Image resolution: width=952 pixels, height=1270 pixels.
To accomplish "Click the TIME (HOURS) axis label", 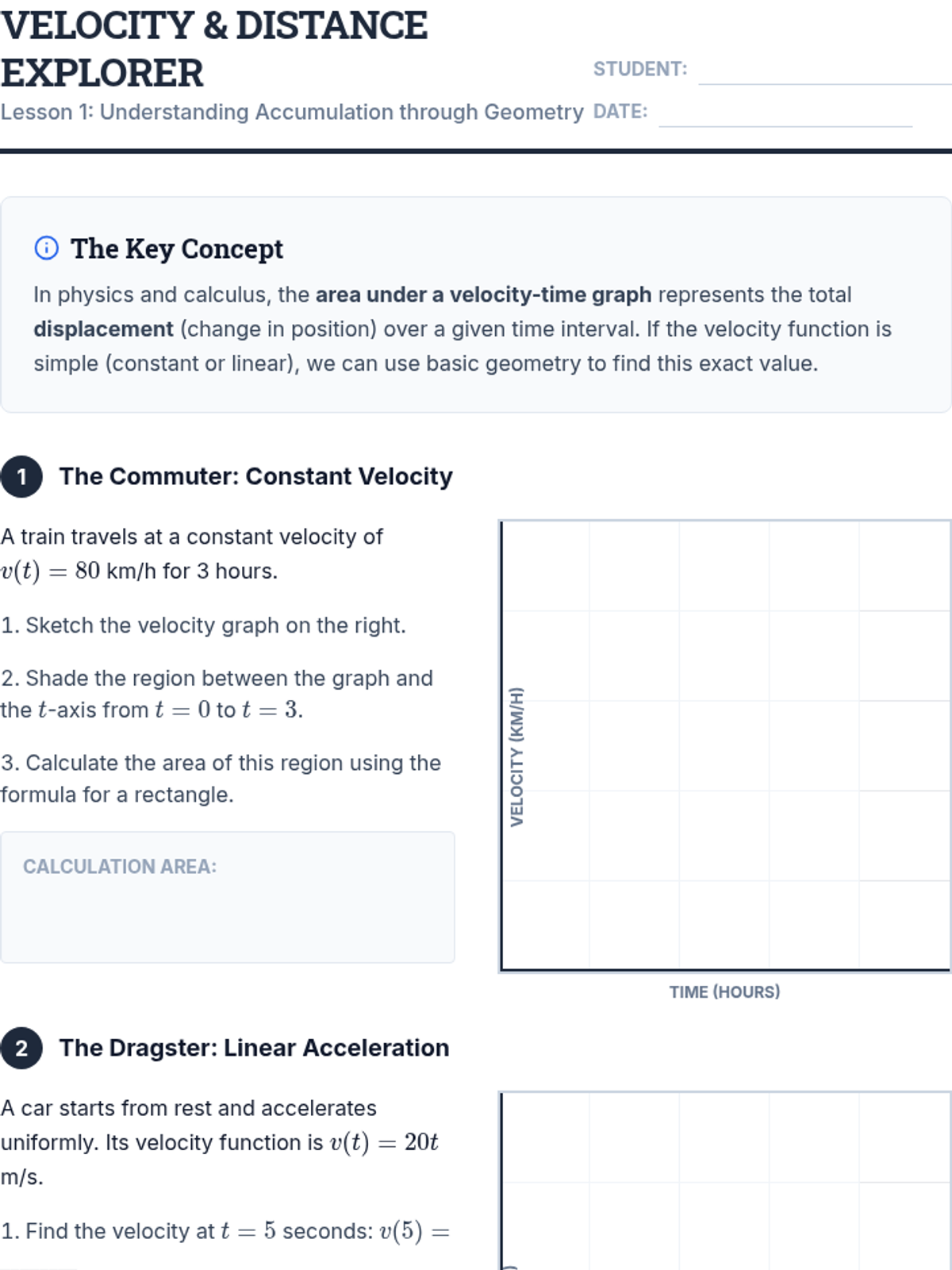I will 724,992.
